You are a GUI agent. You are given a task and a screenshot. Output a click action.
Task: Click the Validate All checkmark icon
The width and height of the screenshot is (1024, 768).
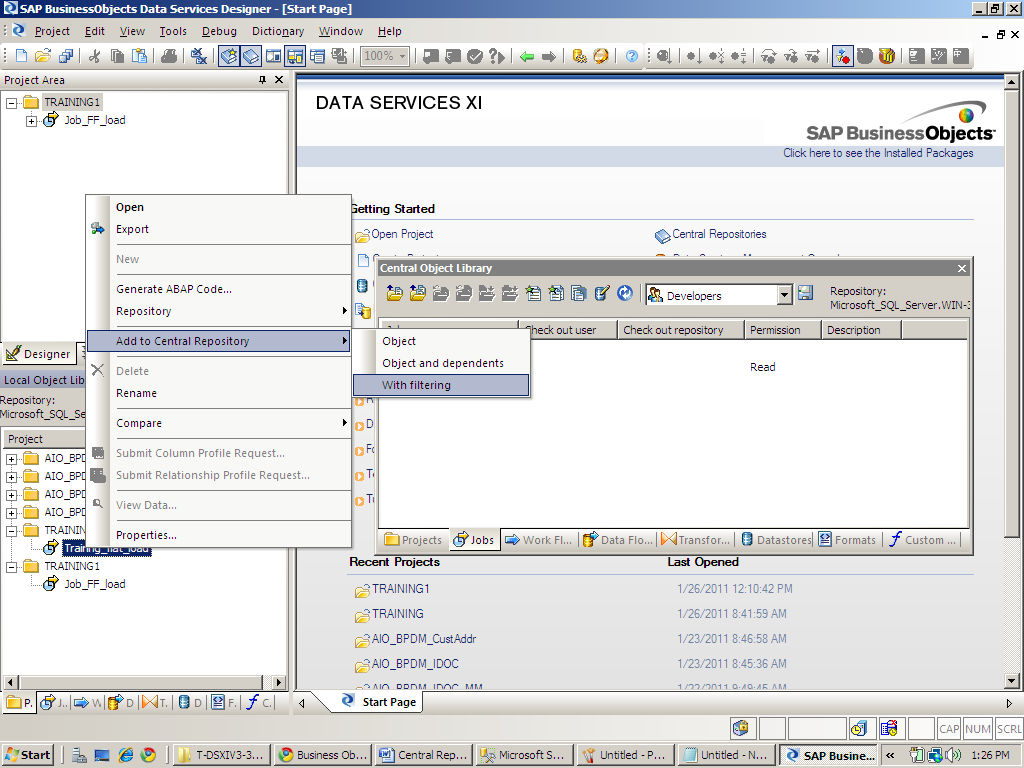pos(475,56)
